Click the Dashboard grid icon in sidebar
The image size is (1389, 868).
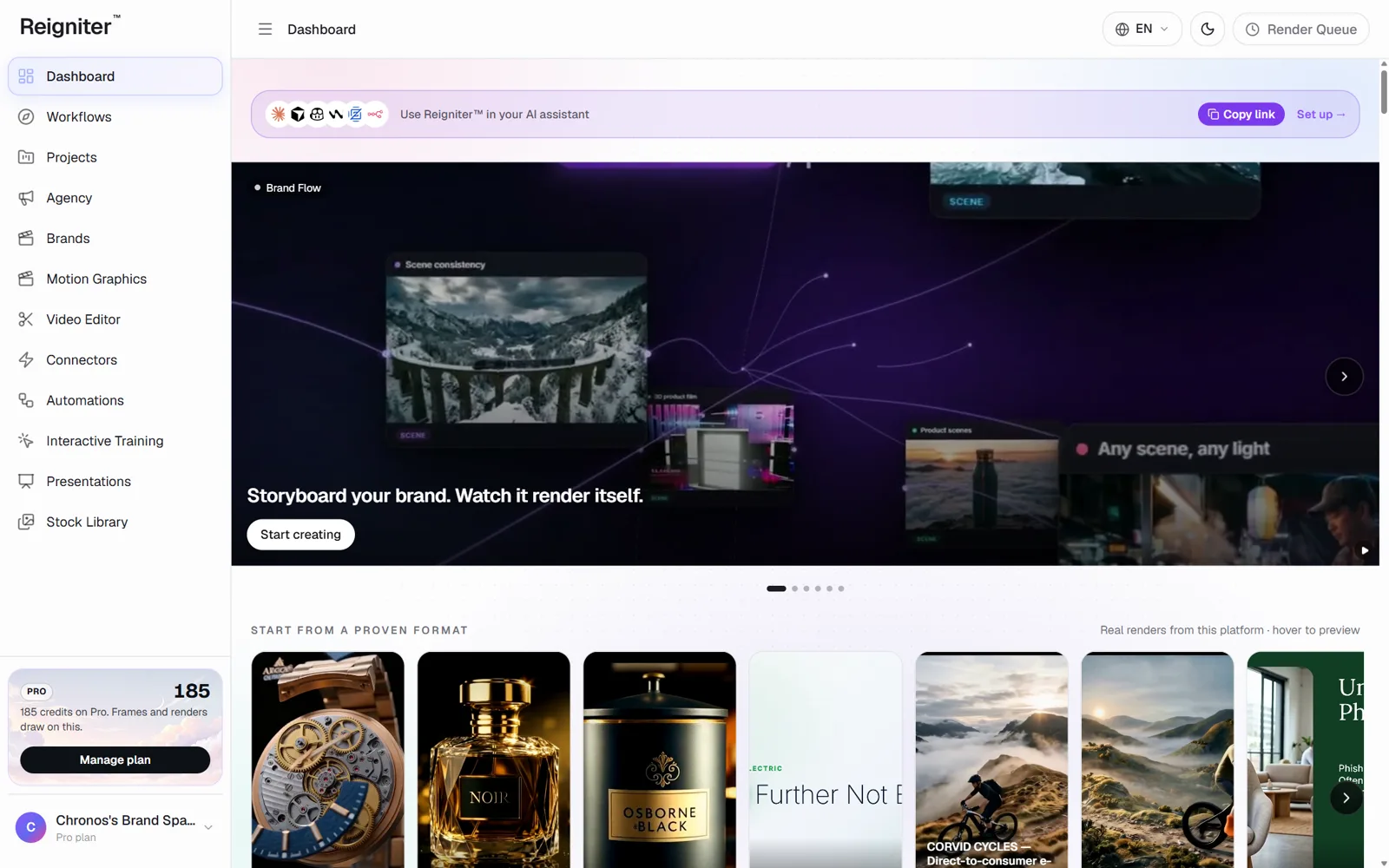pyautogui.click(x=26, y=76)
